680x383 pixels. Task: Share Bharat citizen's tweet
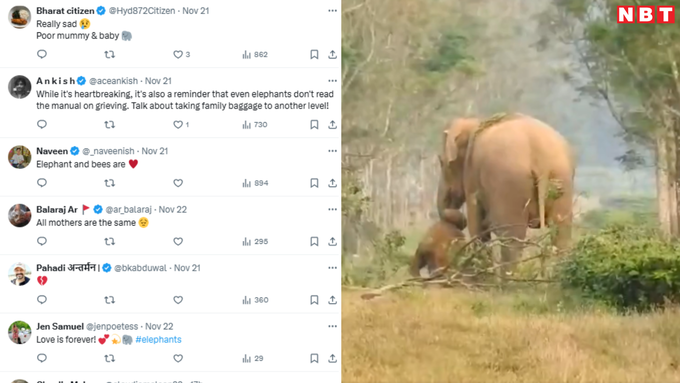coord(332,54)
